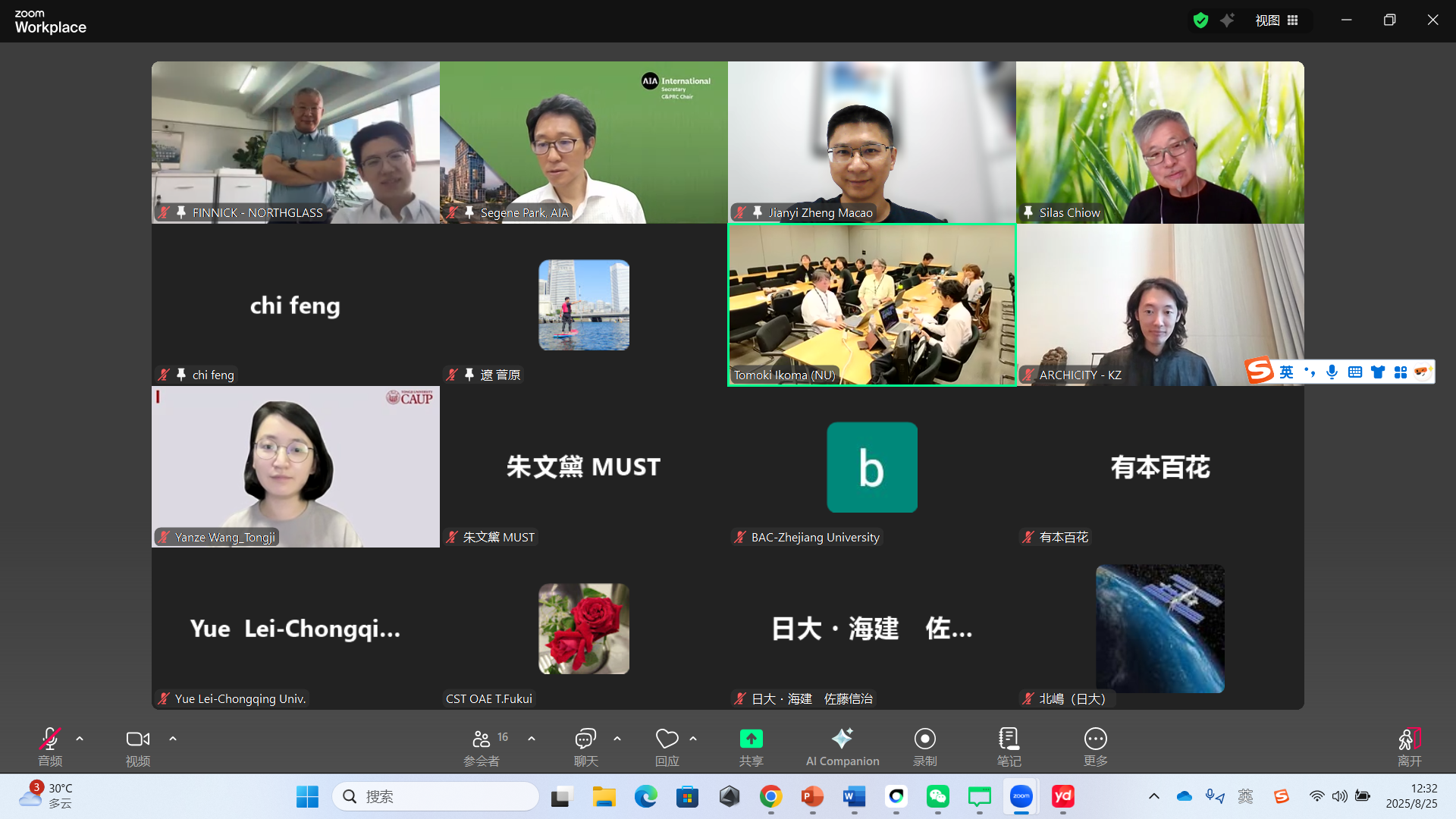This screenshot has height=819, width=1456.
Task: Expand the video options chevron
Action: coord(172,739)
